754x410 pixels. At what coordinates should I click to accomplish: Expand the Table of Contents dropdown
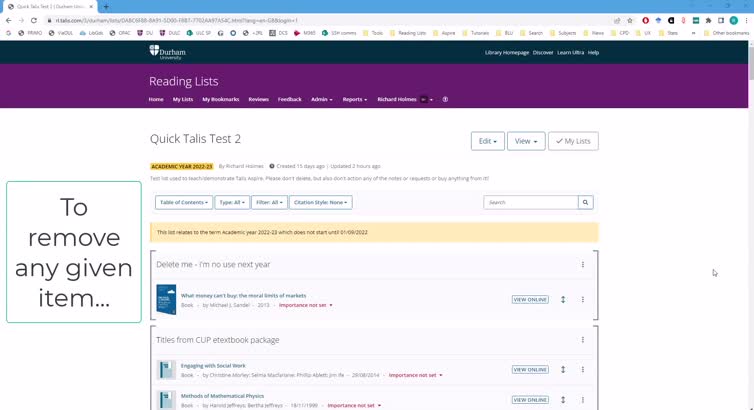point(183,202)
